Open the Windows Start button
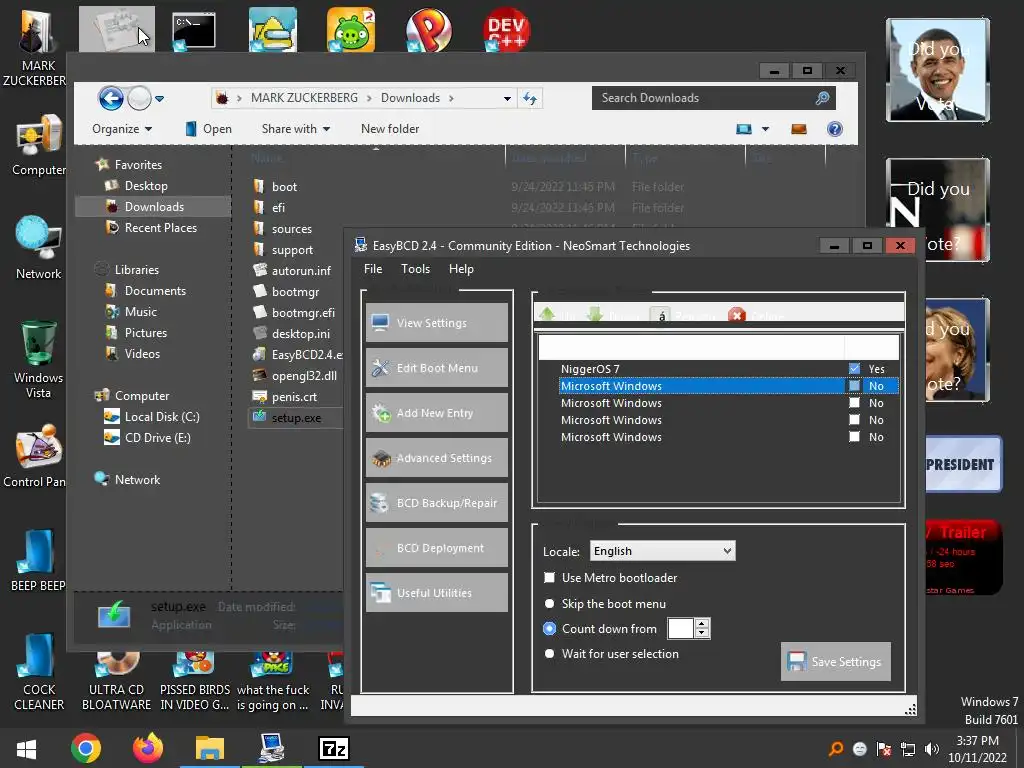 (x=26, y=748)
